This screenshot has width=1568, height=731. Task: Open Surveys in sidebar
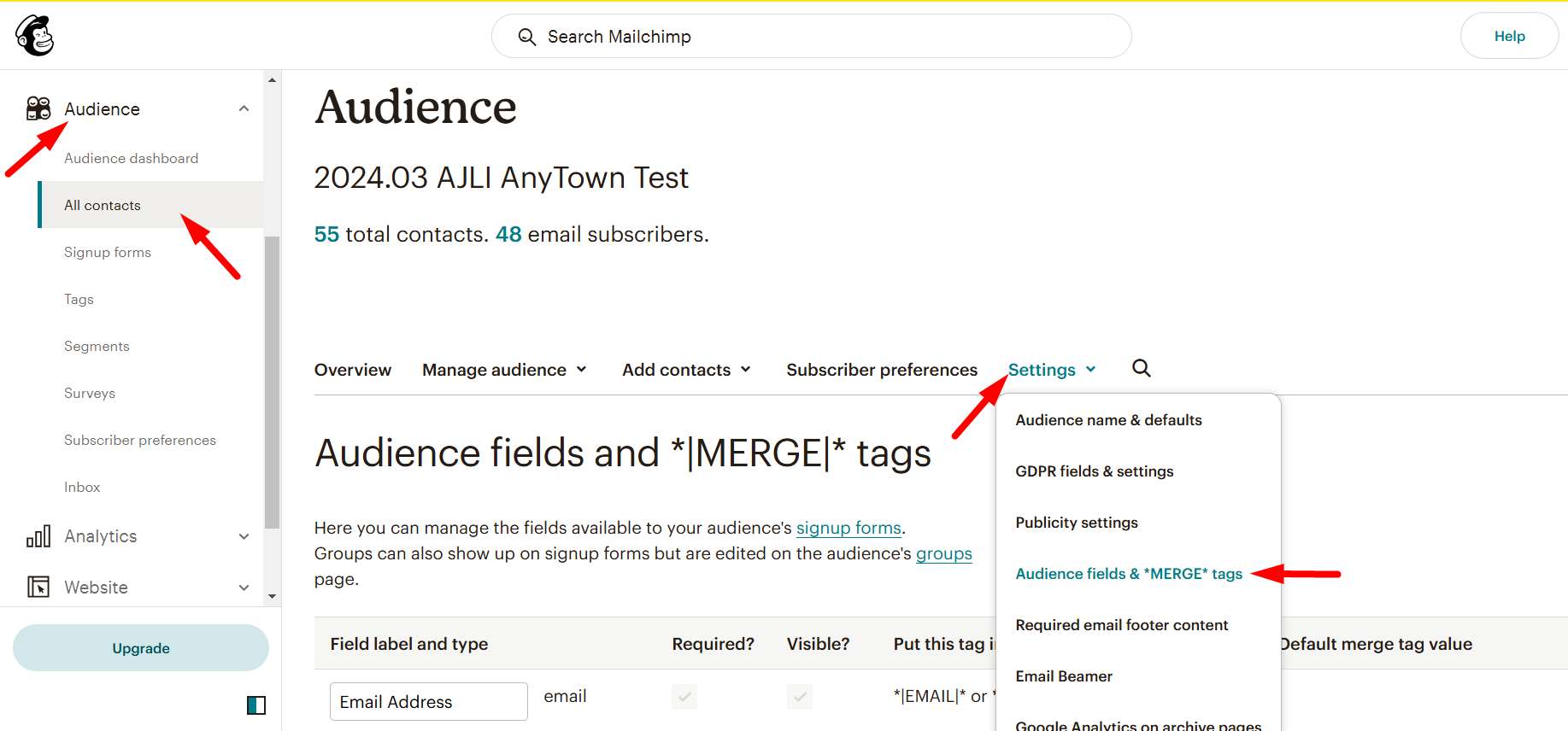pyautogui.click(x=90, y=393)
